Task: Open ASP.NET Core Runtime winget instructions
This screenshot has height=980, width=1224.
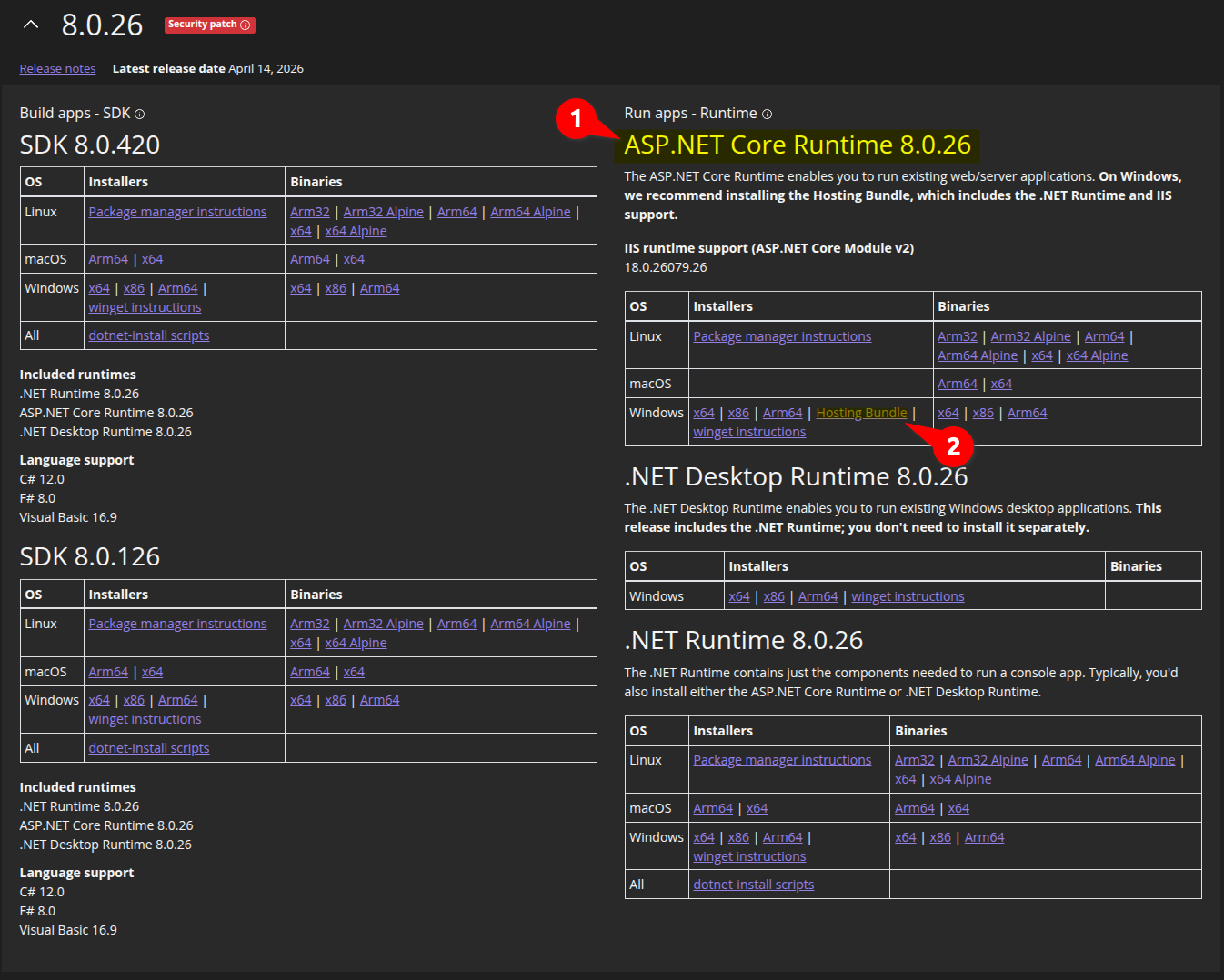Action: point(749,432)
